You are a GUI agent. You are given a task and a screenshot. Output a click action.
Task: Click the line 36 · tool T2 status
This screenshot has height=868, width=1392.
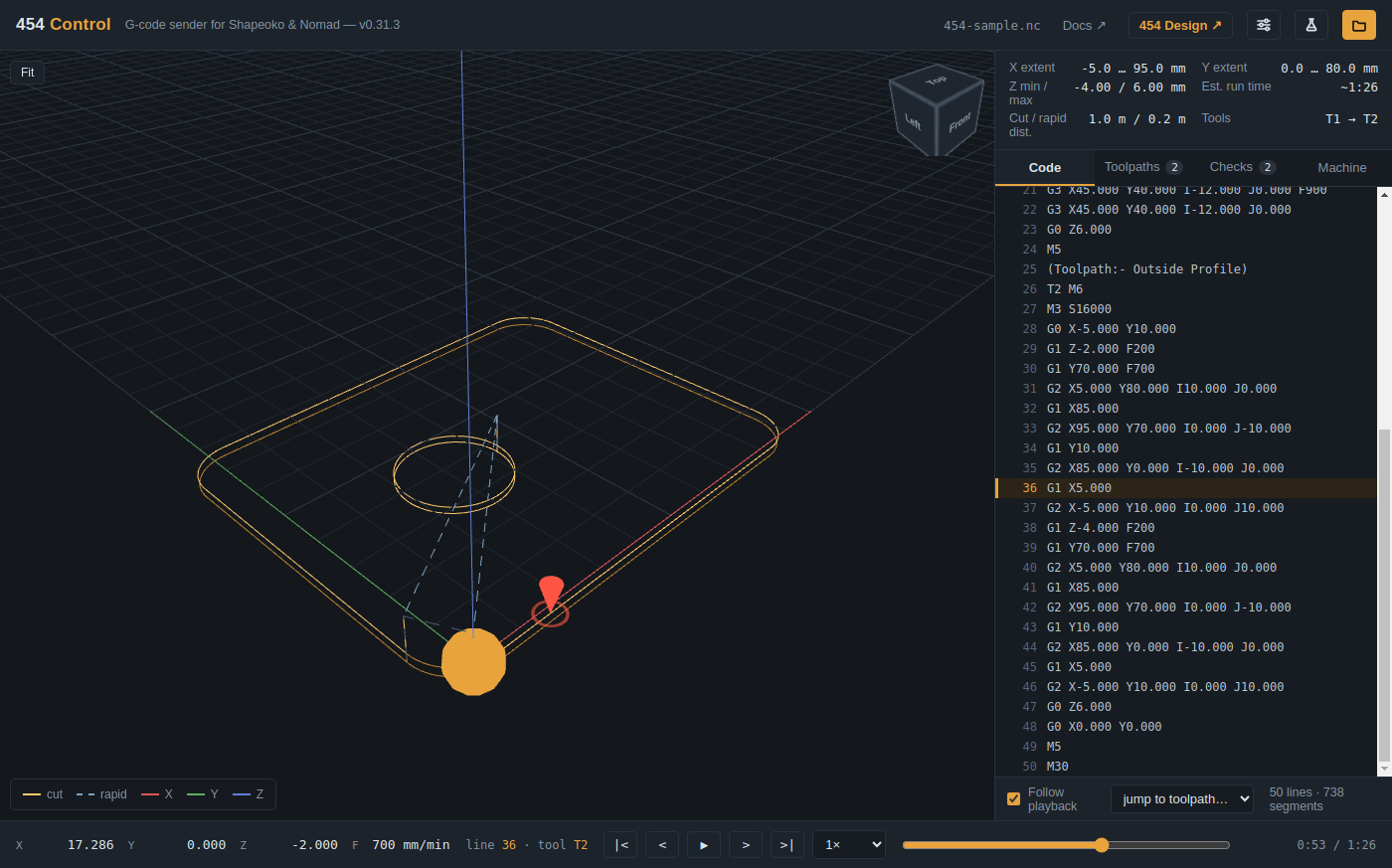pyautogui.click(x=527, y=845)
